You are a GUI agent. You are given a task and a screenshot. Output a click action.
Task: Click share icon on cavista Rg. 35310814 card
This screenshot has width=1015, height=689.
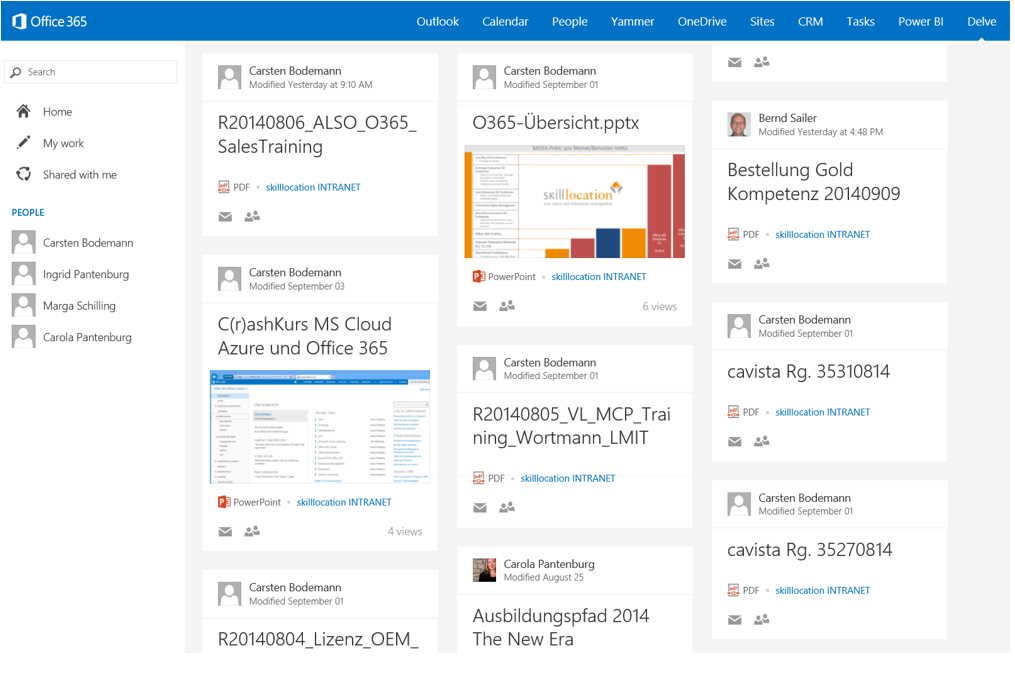(x=762, y=441)
